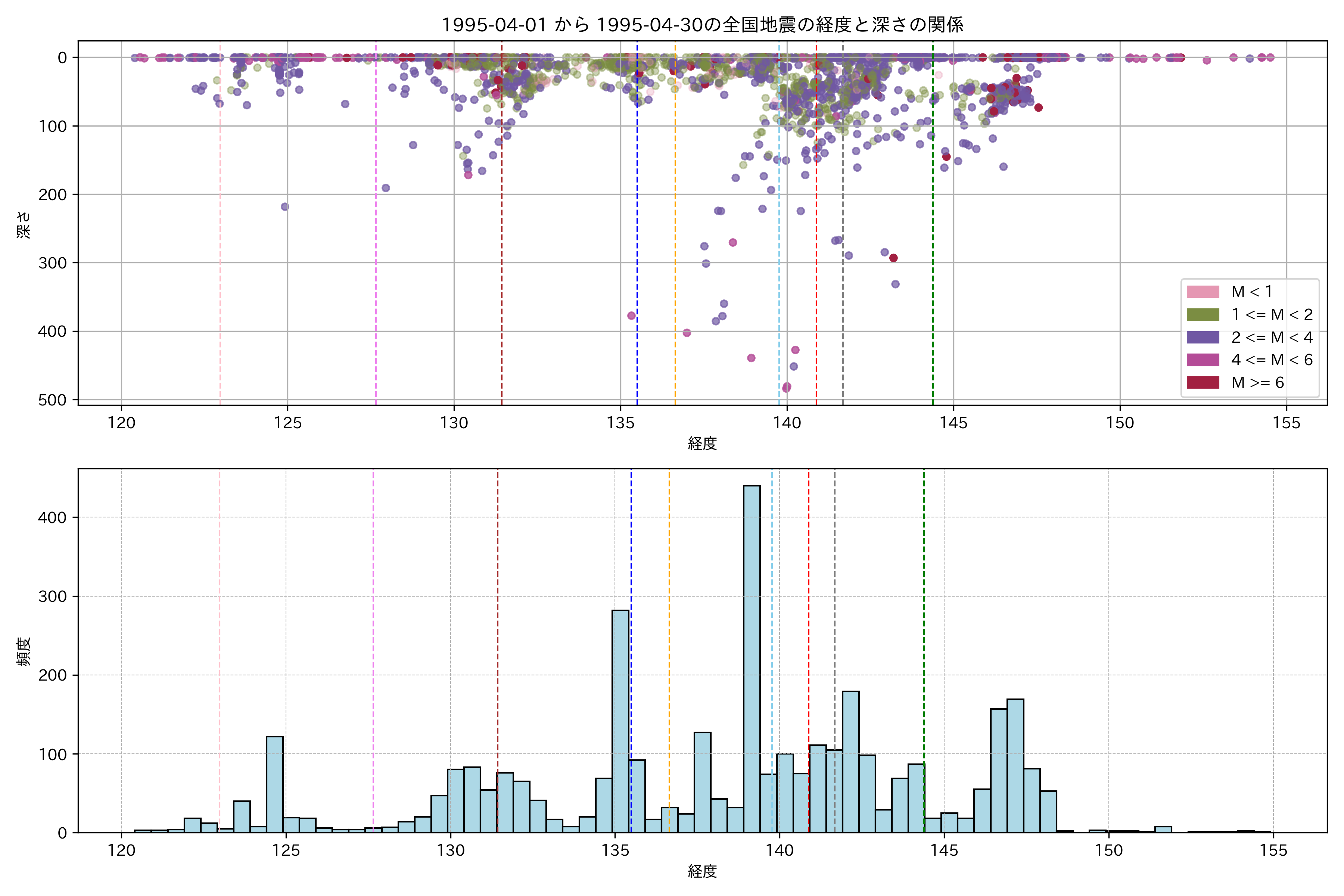The height and width of the screenshot is (896, 1344).
Task: Click the pink M < 1 legend swatch
Action: 1203,292
